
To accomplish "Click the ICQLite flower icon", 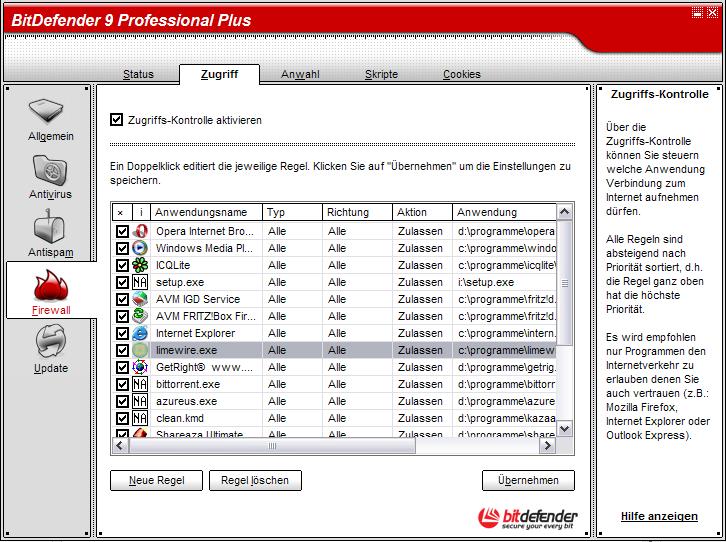I will pyautogui.click(x=140, y=265).
